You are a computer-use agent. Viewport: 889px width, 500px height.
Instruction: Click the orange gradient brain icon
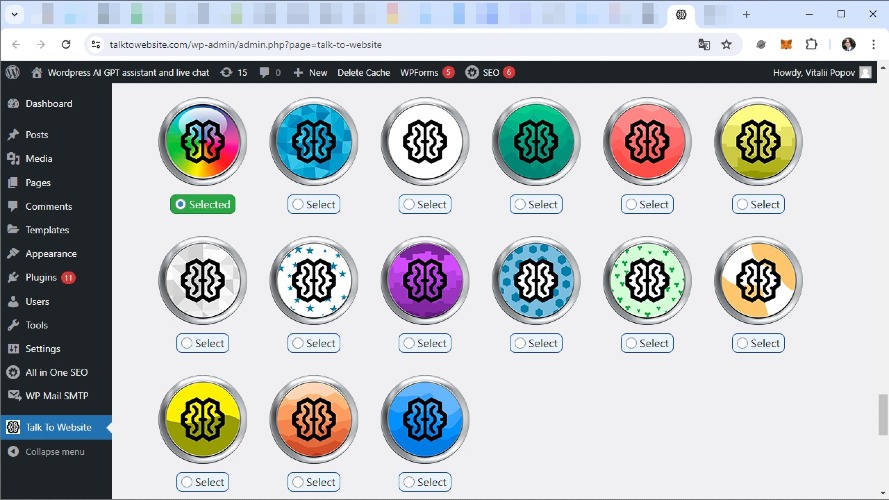(x=314, y=420)
